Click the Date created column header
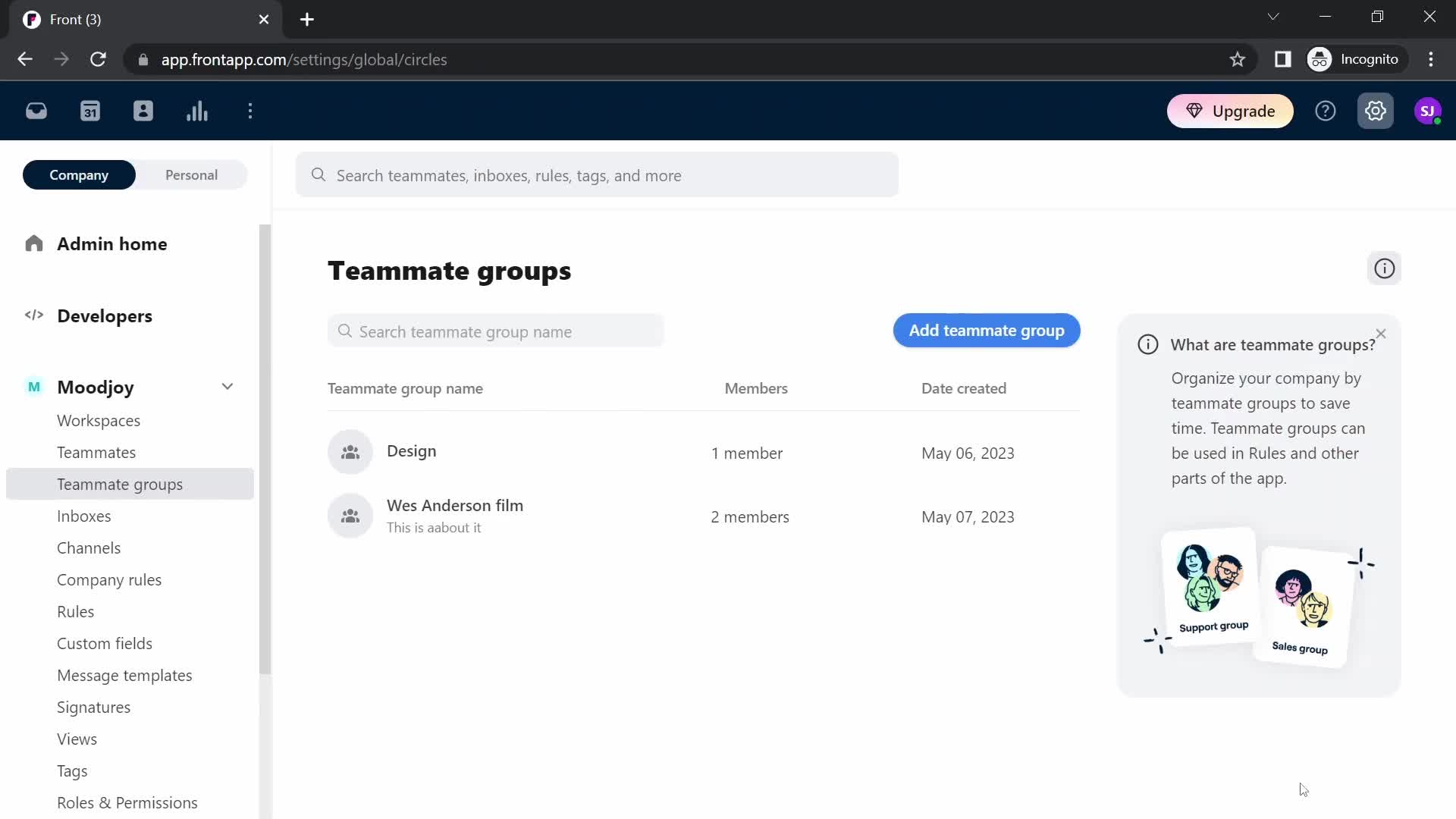 tap(964, 388)
